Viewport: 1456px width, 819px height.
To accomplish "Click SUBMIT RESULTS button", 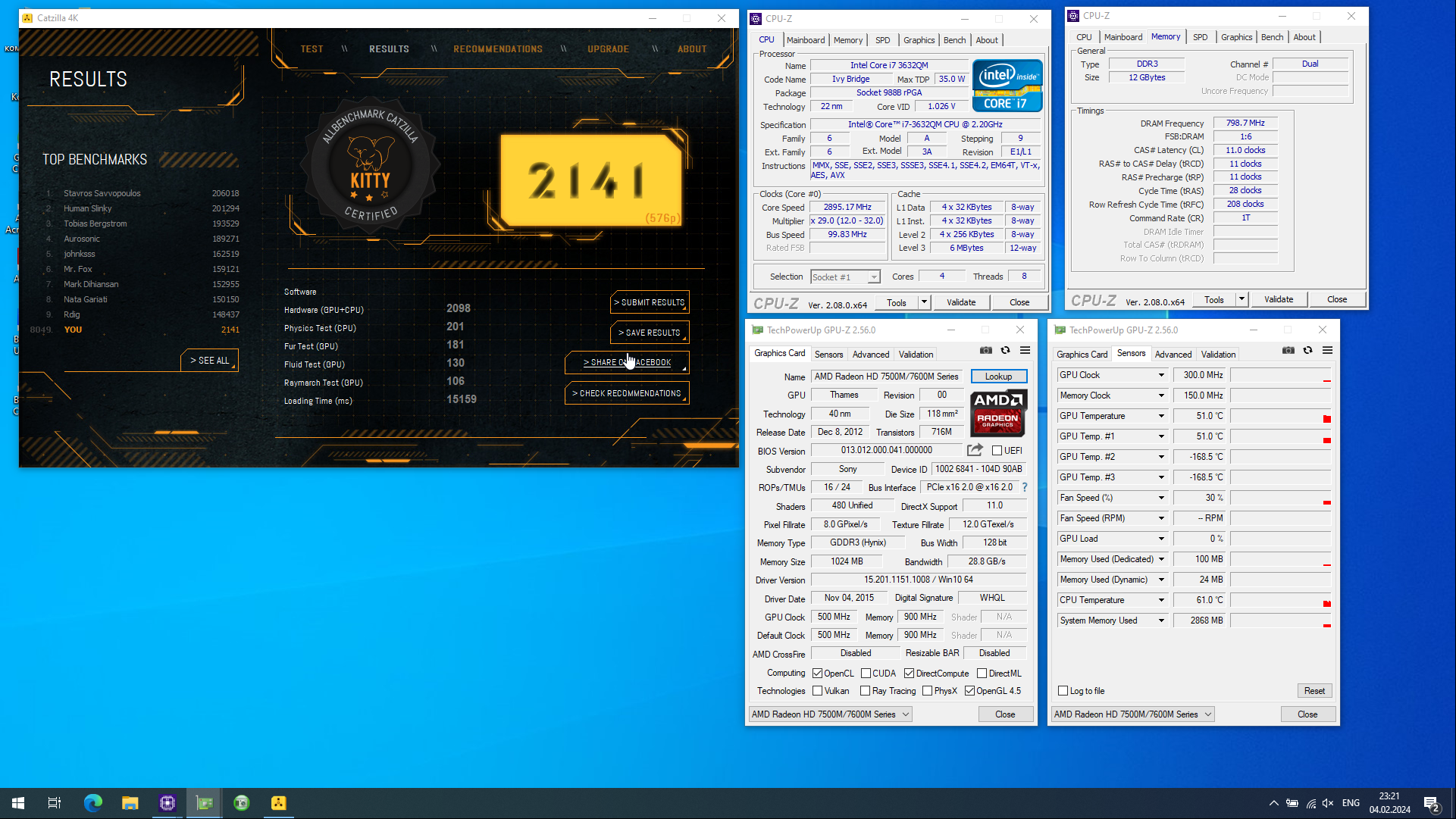I will 650,302.
